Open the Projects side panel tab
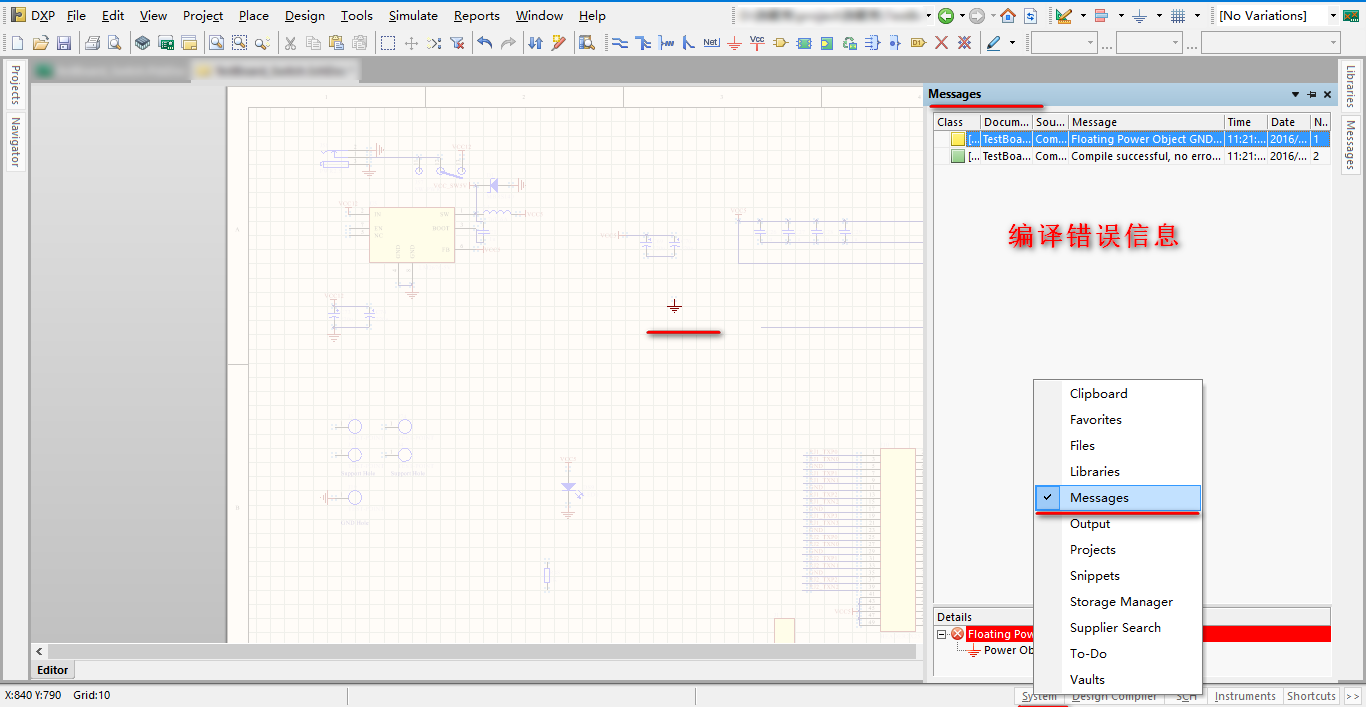Viewport: 1366px width, 707px height. 15,85
